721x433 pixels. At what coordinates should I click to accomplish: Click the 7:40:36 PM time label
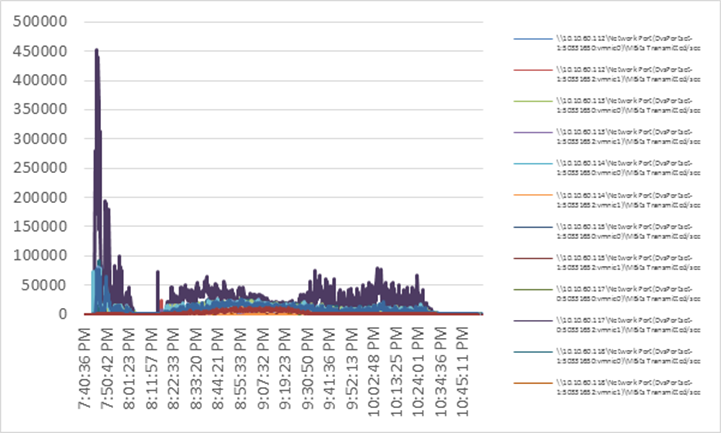tap(84, 368)
